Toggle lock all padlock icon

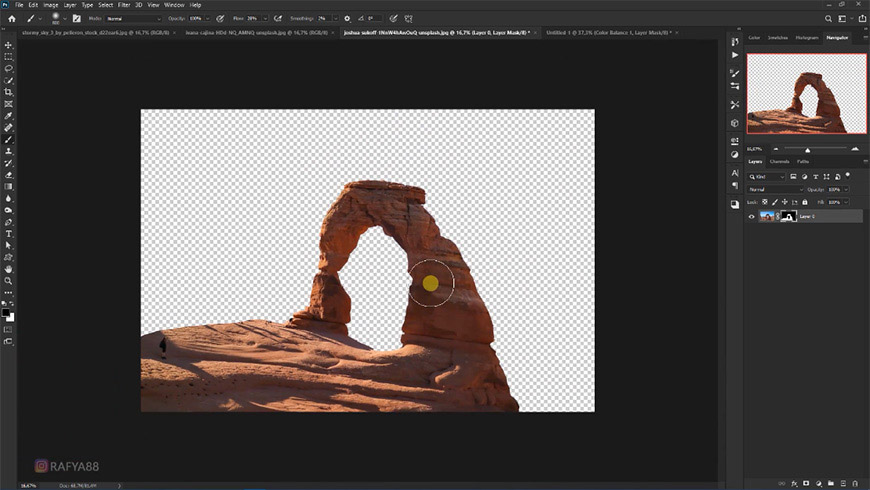805,202
